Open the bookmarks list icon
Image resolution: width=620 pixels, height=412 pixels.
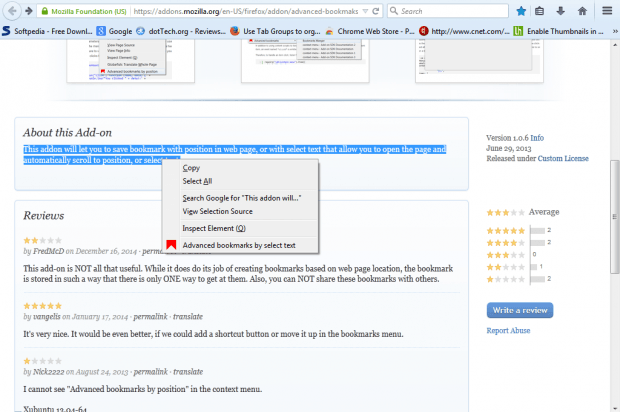pos(539,11)
